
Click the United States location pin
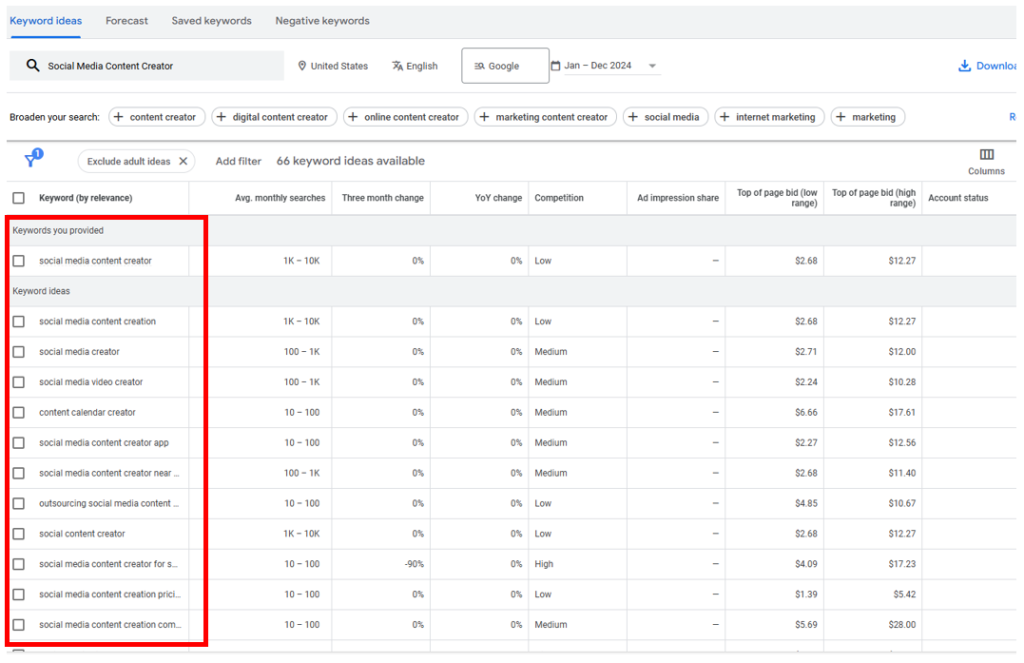pos(302,66)
